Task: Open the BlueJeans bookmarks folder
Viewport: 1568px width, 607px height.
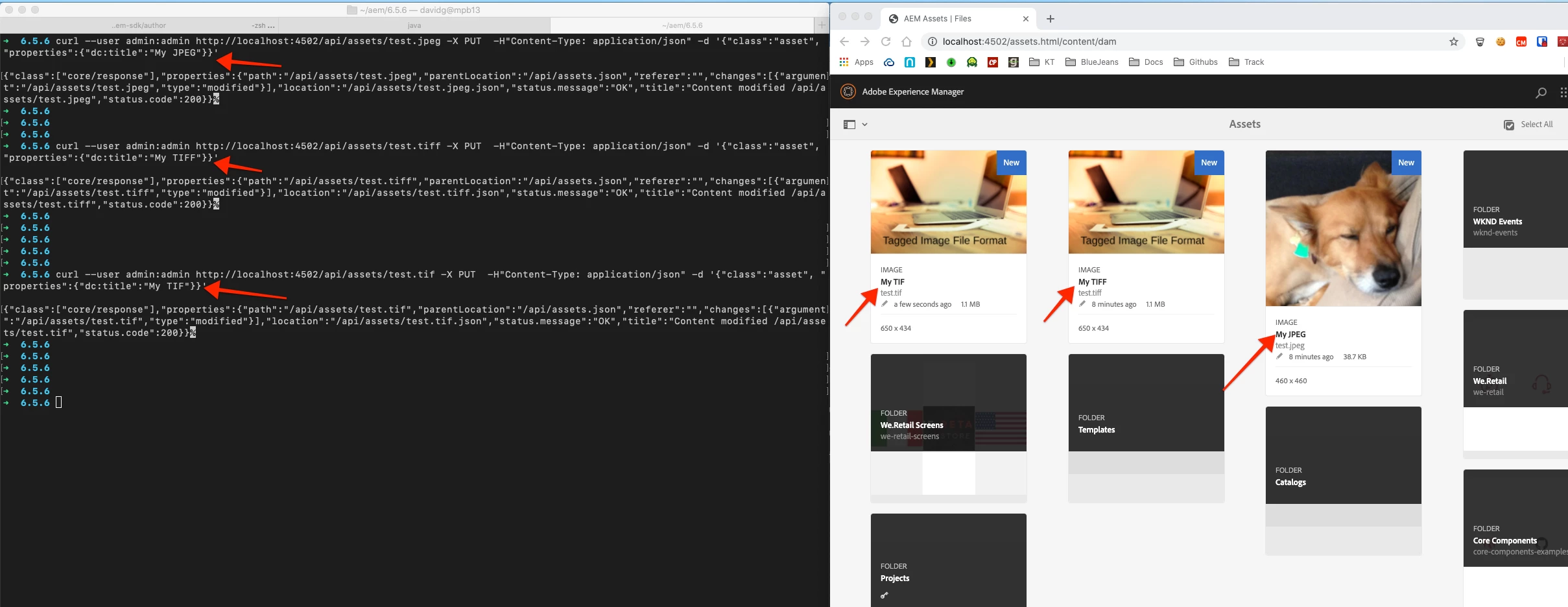Action: click(x=1092, y=62)
